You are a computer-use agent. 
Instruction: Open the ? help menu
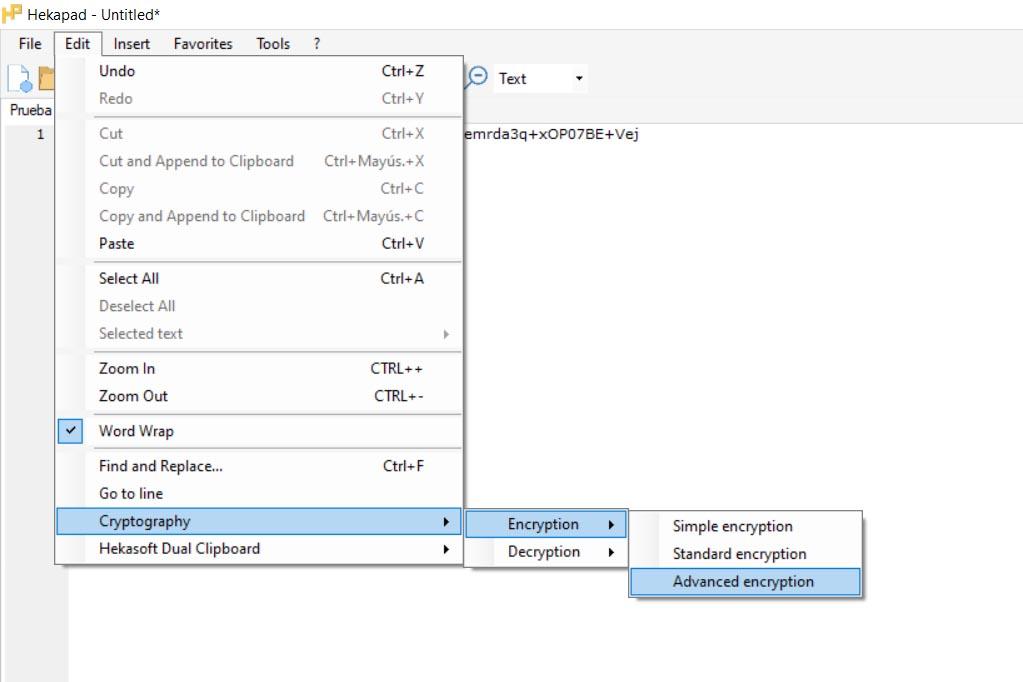pyautogui.click(x=316, y=44)
